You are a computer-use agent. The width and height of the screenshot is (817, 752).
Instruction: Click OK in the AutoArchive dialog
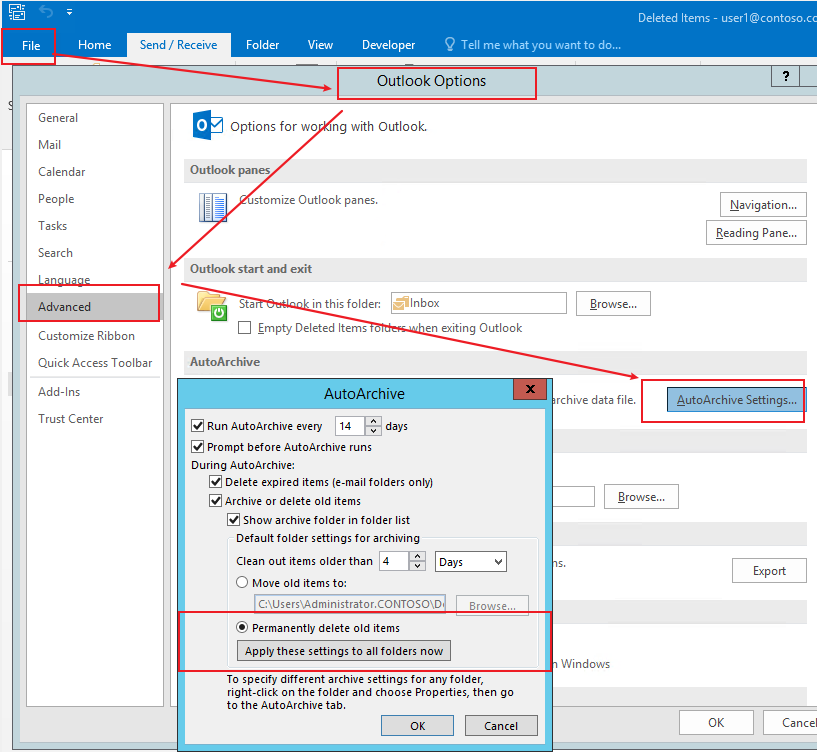pyautogui.click(x=417, y=725)
